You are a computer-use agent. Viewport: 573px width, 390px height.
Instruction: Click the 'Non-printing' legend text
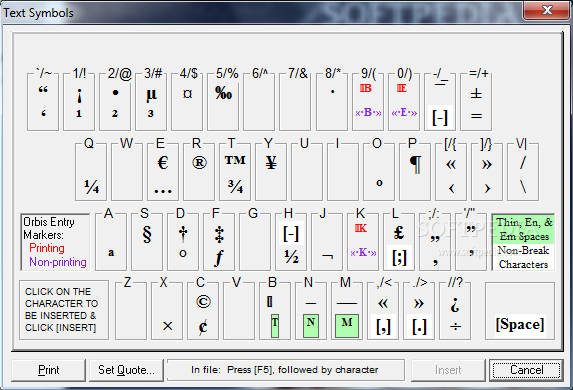(x=58, y=262)
